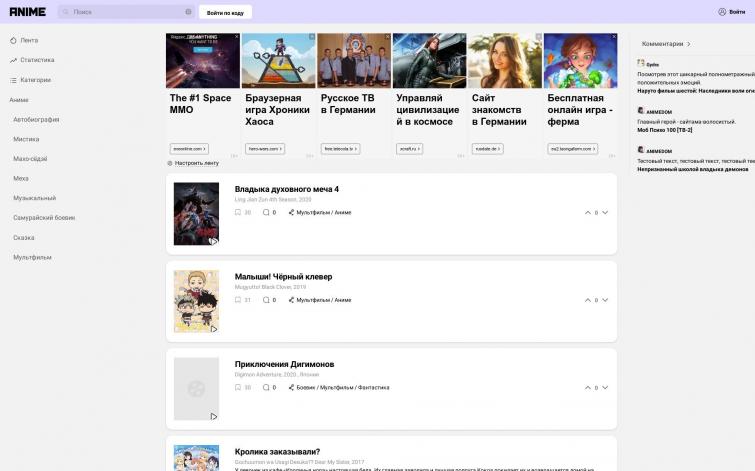This screenshot has width=755, height=471.
Task: Open comments for Малыши! Чёрный клевер
Action: pyautogui.click(x=266, y=300)
